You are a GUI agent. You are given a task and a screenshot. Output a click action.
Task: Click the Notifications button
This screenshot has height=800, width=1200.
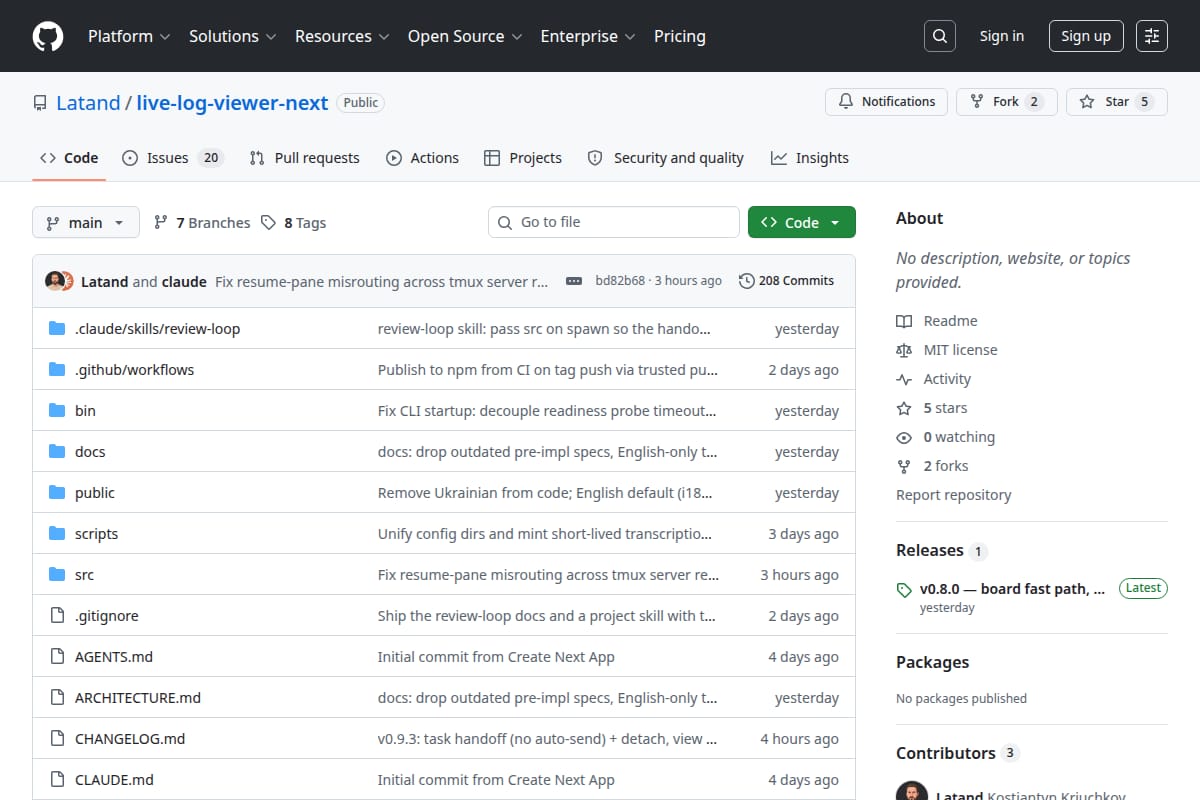(886, 102)
